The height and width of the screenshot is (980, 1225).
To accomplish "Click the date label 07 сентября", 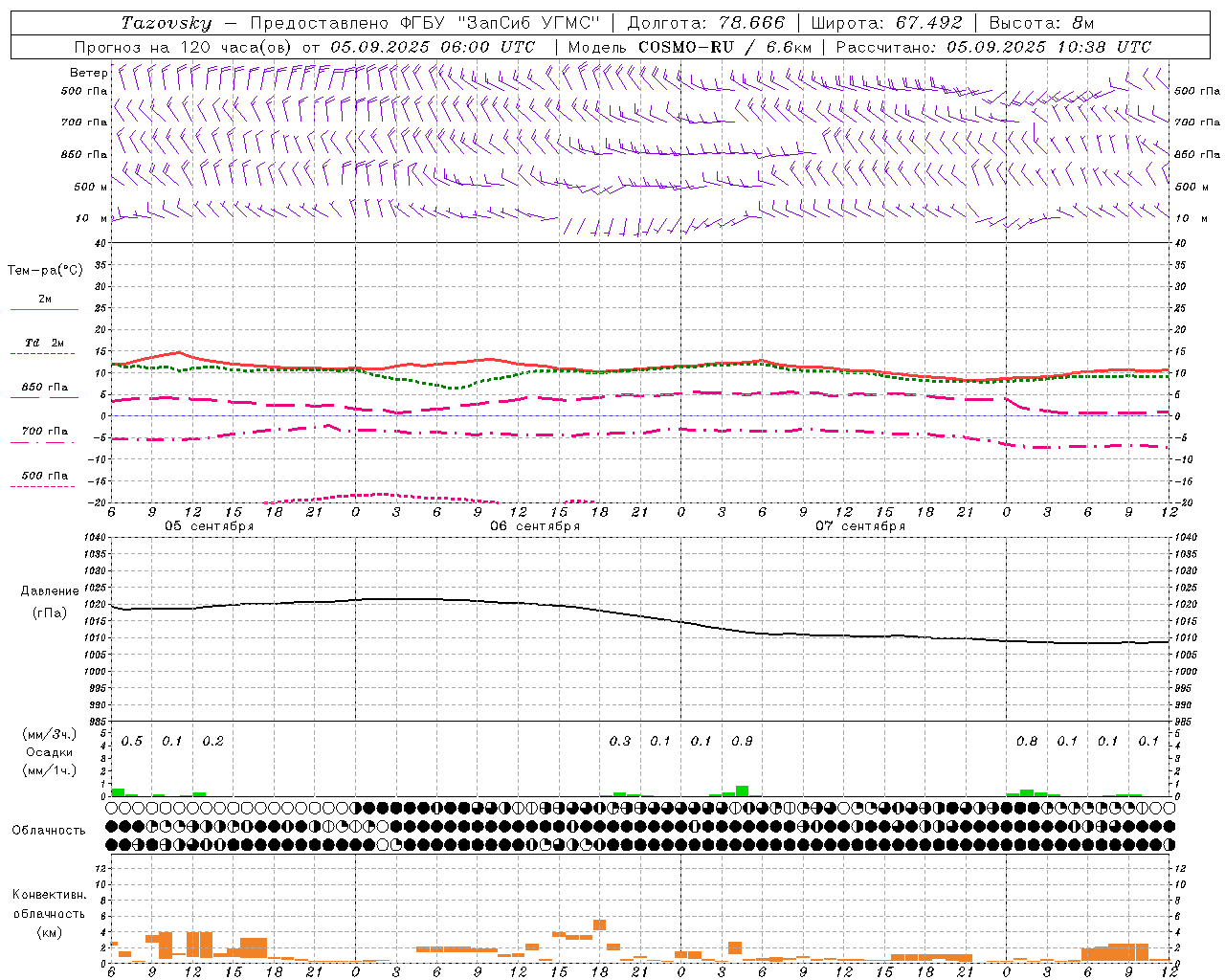I will (x=860, y=525).
